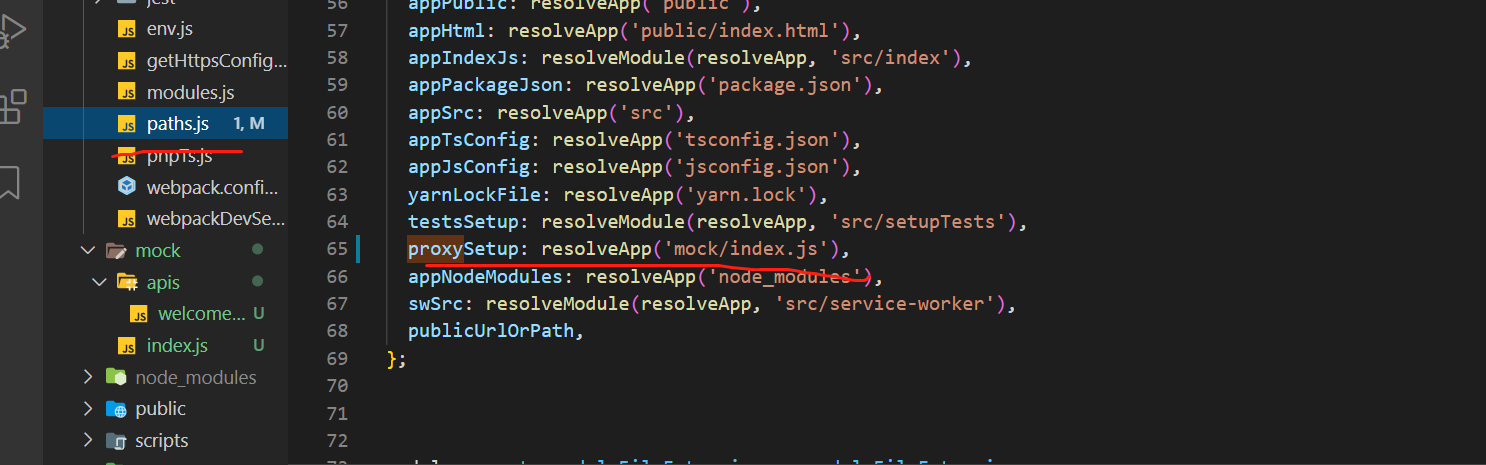Open webpack.config file from explorer
1486x465 pixels.
212,186
